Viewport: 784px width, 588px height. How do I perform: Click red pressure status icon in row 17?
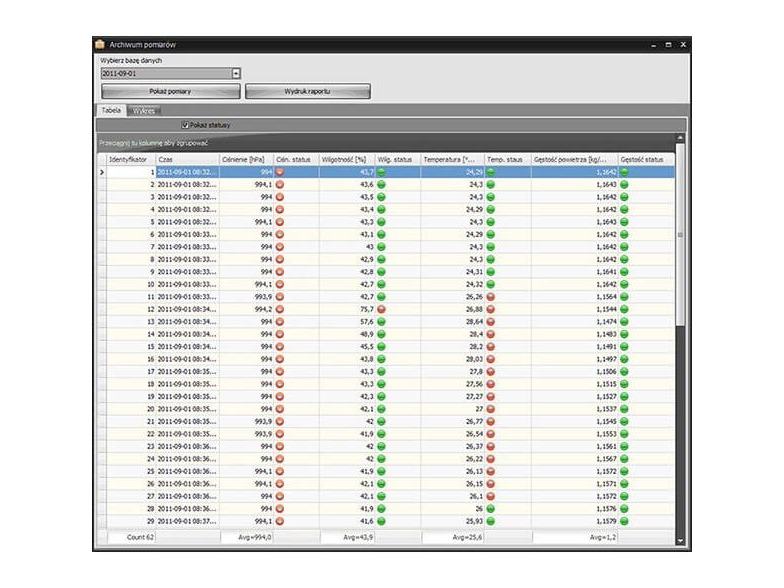point(280,372)
